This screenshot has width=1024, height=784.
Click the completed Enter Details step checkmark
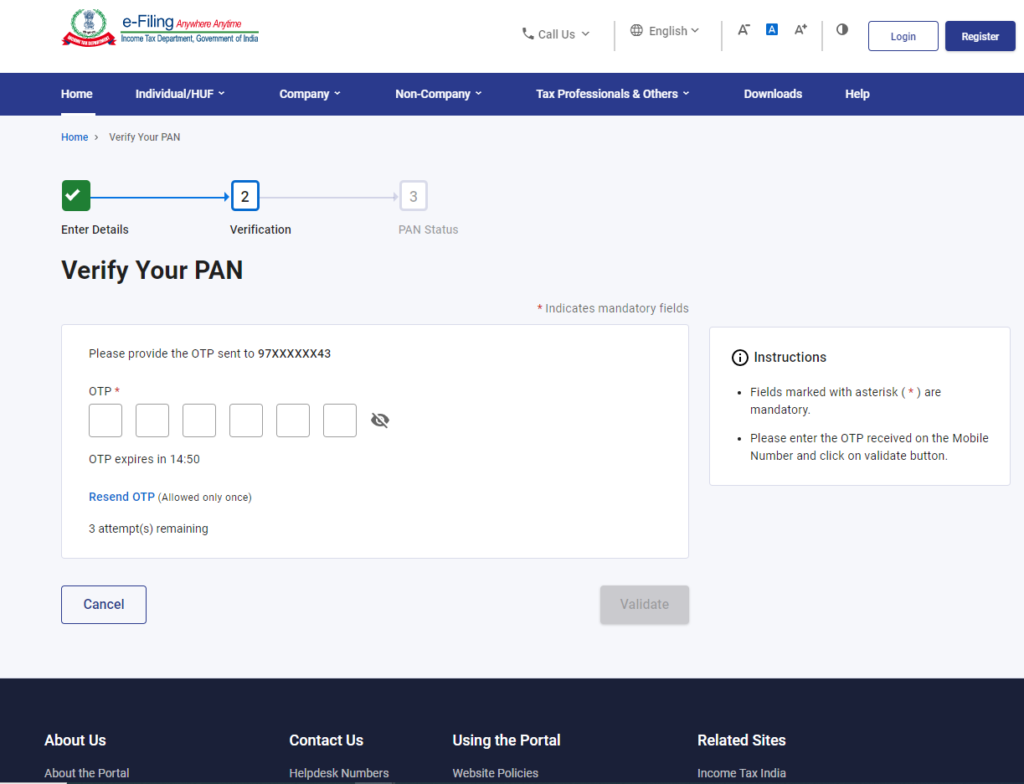75,195
